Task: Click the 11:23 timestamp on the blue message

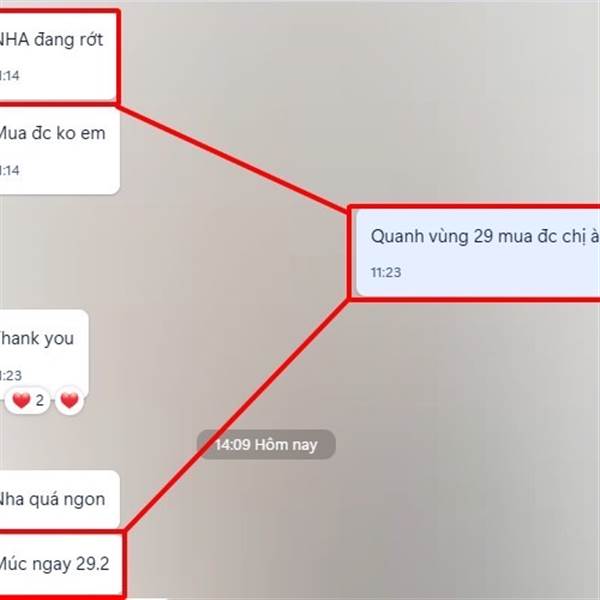Action: pos(386,272)
